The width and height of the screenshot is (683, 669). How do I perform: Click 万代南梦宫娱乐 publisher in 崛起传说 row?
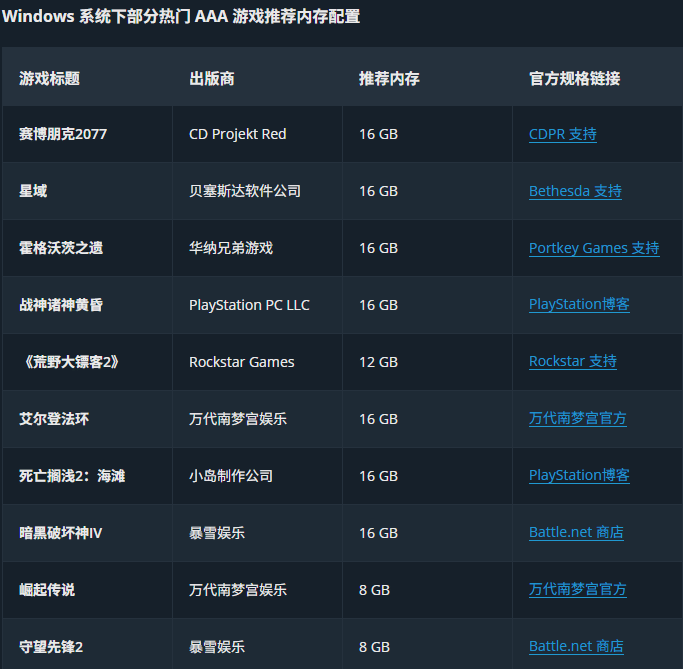click(238, 590)
